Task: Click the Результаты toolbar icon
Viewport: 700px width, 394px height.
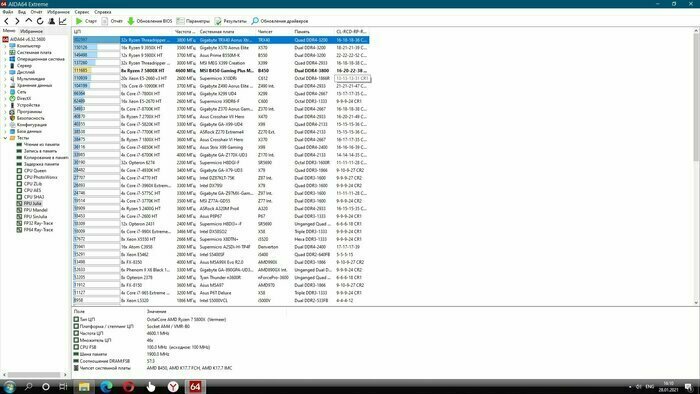Action: point(218,21)
